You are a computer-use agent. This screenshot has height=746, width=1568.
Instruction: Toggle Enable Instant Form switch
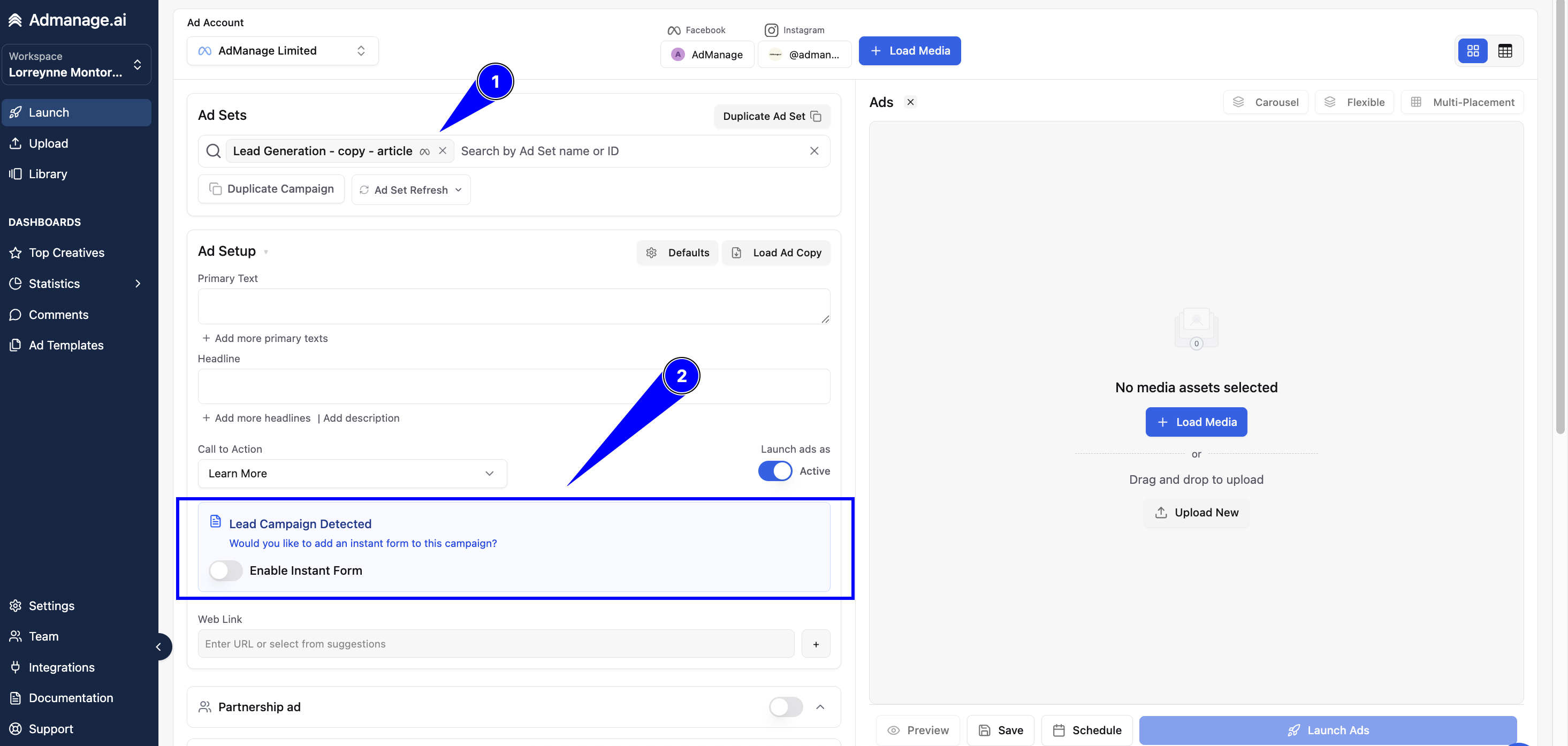pyautogui.click(x=225, y=570)
